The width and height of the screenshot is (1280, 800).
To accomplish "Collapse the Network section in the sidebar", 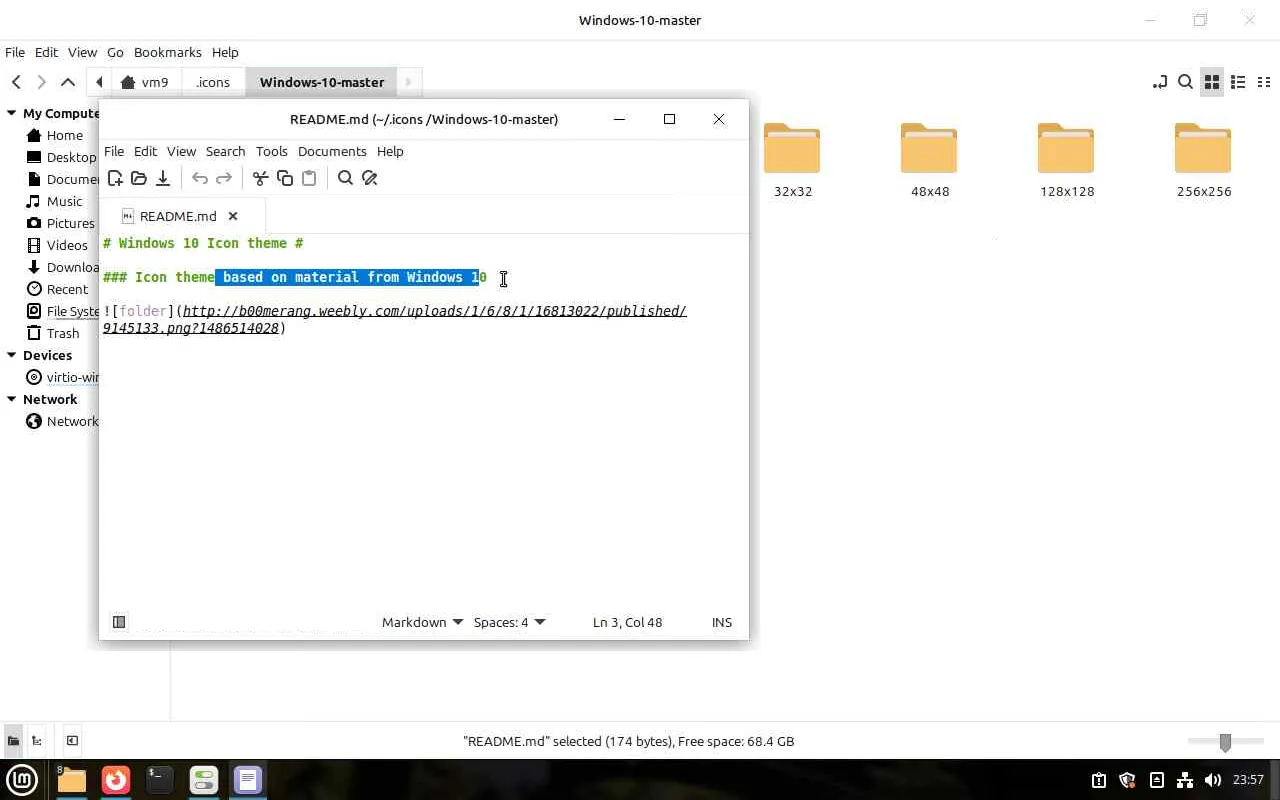I will (x=12, y=399).
